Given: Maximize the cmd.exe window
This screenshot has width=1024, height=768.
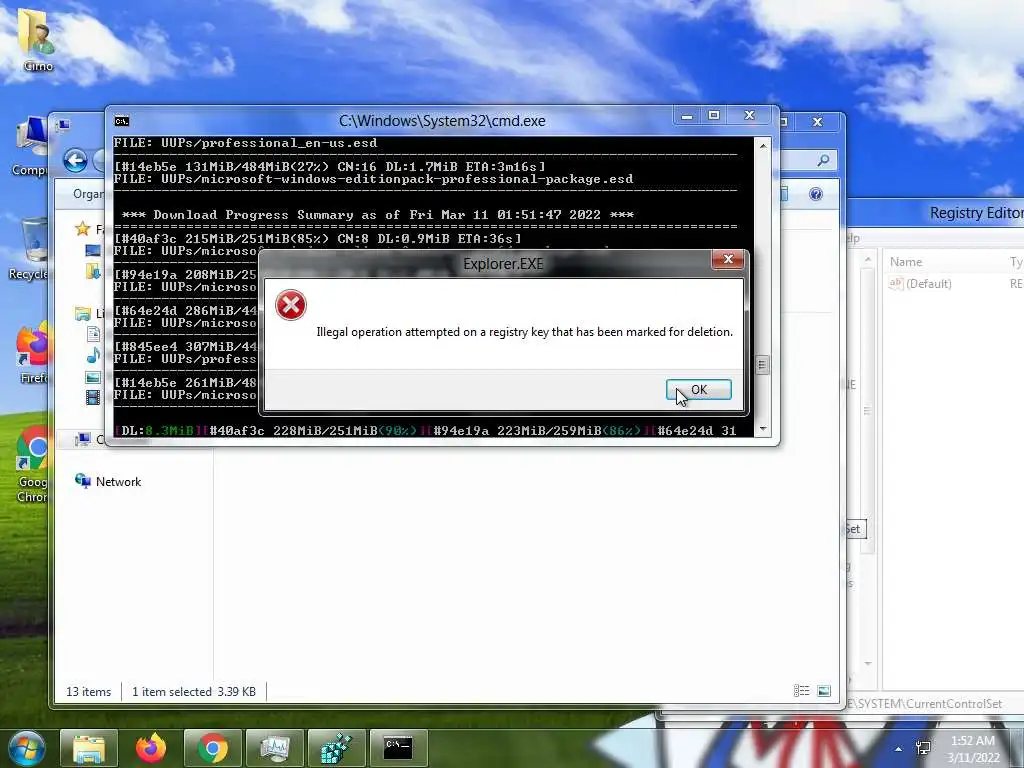Looking at the screenshot, I should [714, 116].
